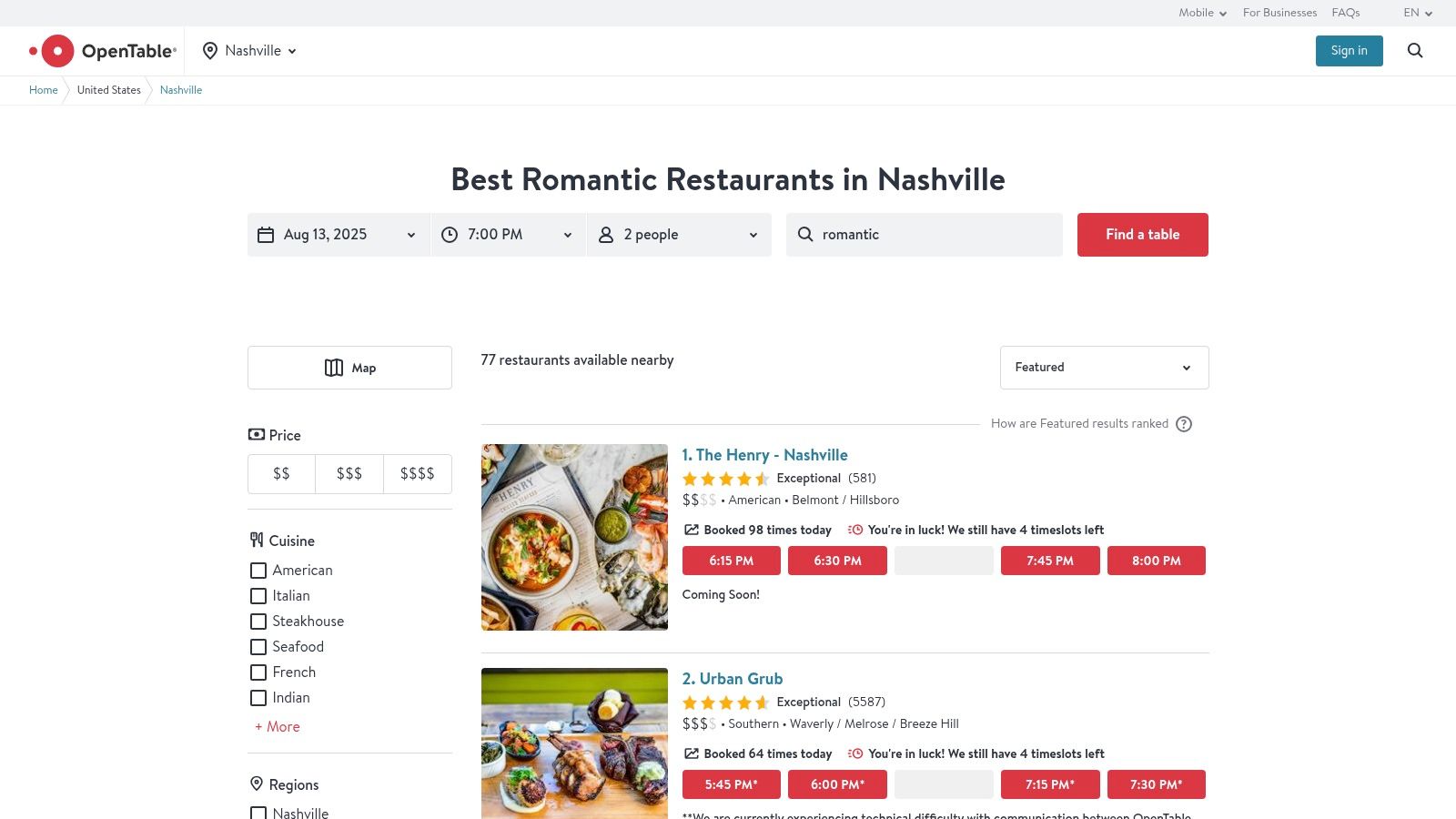Open the Featured sort dropdown
The image size is (1456, 819).
pos(1105,368)
